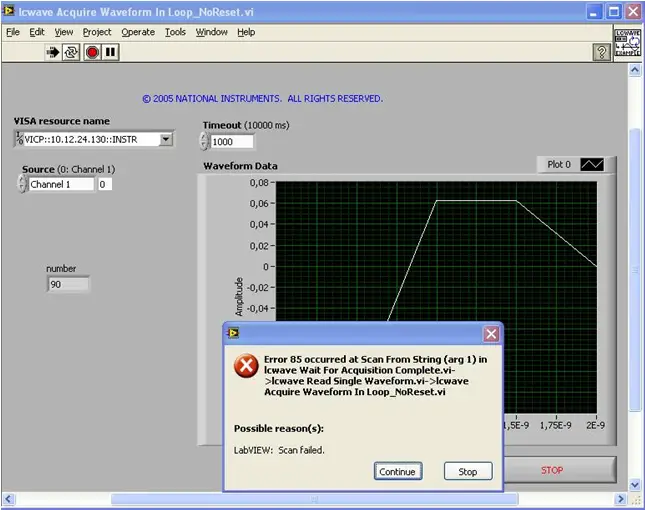Close the Error 85 dialog
This screenshot has width=645, height=510.
491,334
